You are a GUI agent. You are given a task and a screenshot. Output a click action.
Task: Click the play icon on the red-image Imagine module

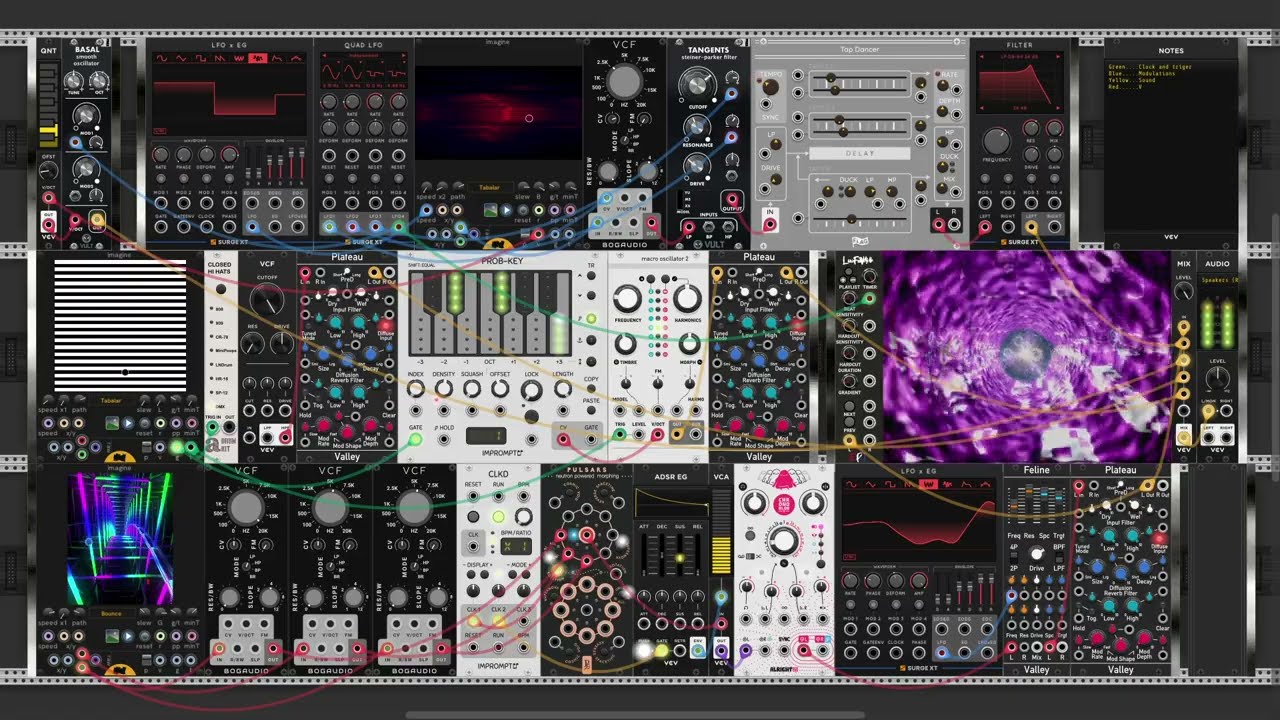(x=507, y=210)
